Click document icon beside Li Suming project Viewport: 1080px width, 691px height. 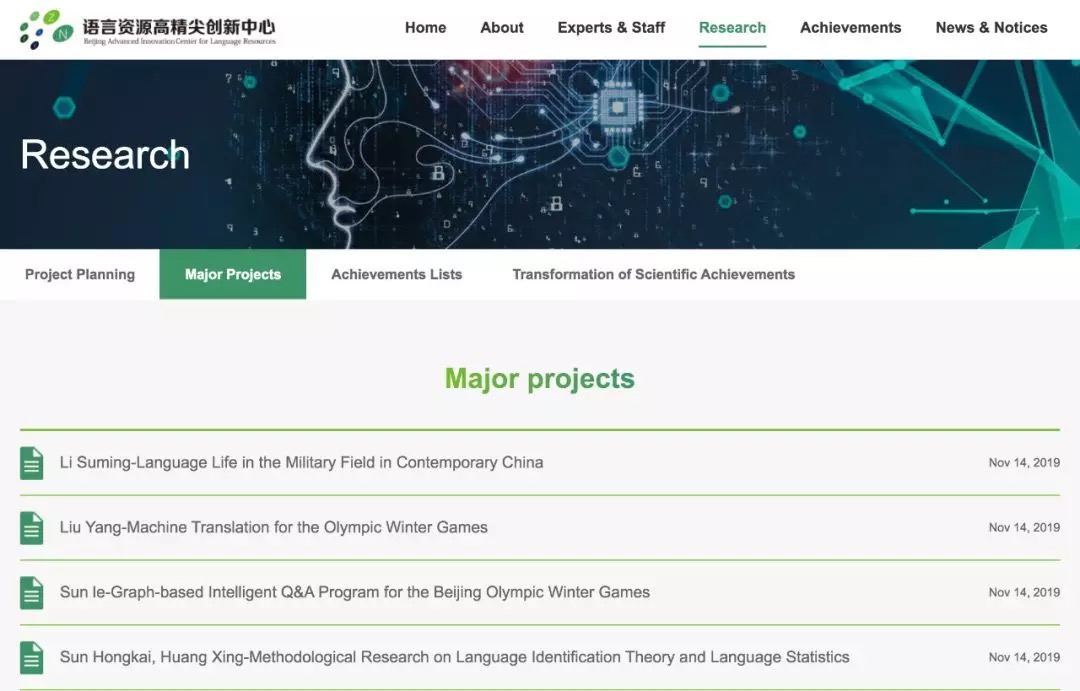(x=32, y=463)
